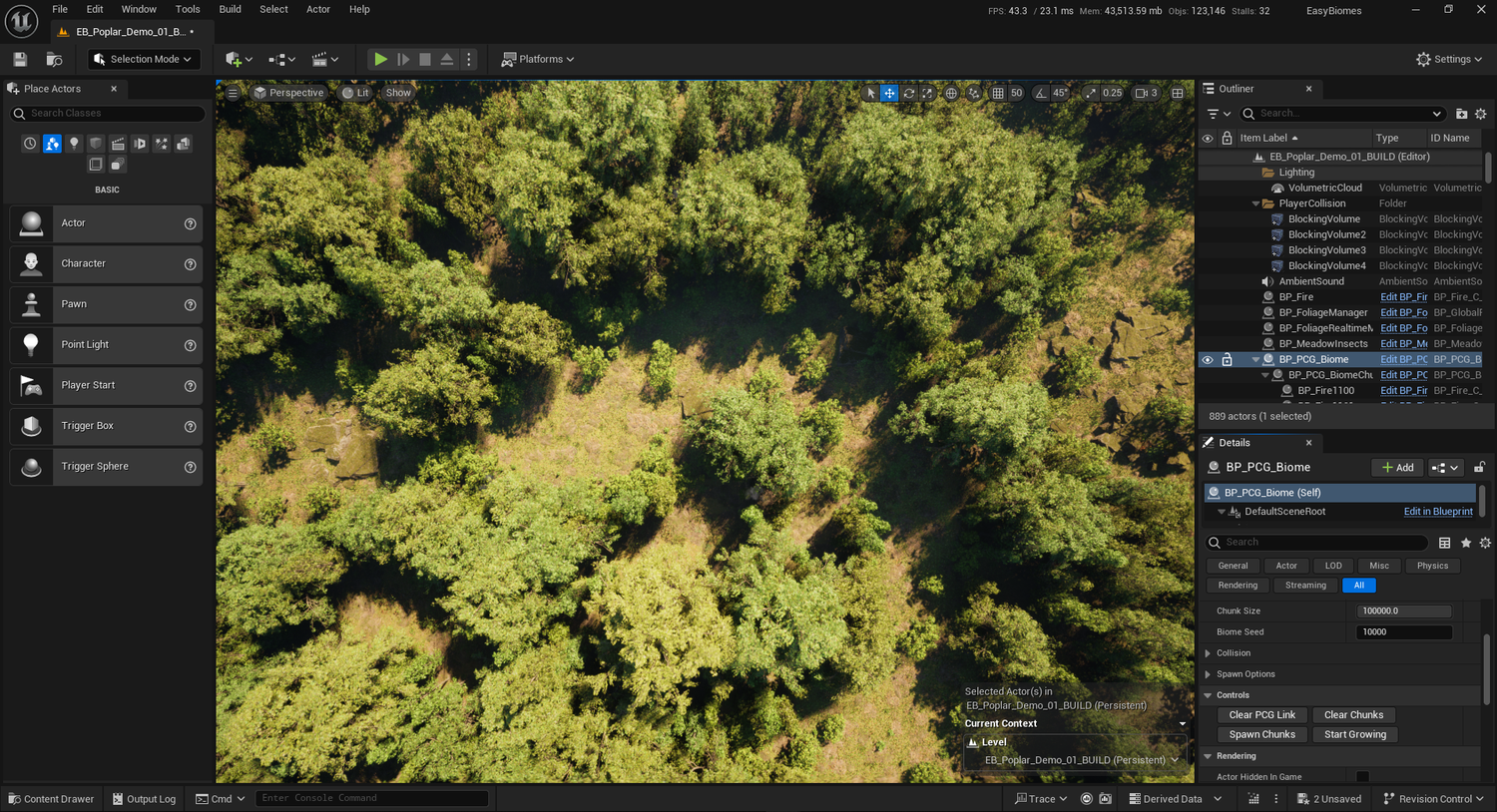Viewport: 1497px width, 812px height.
Task: Switch to the EB_Poplar_Demo_01_B tab
Action: pyautogui.click(x=129, y=31)
